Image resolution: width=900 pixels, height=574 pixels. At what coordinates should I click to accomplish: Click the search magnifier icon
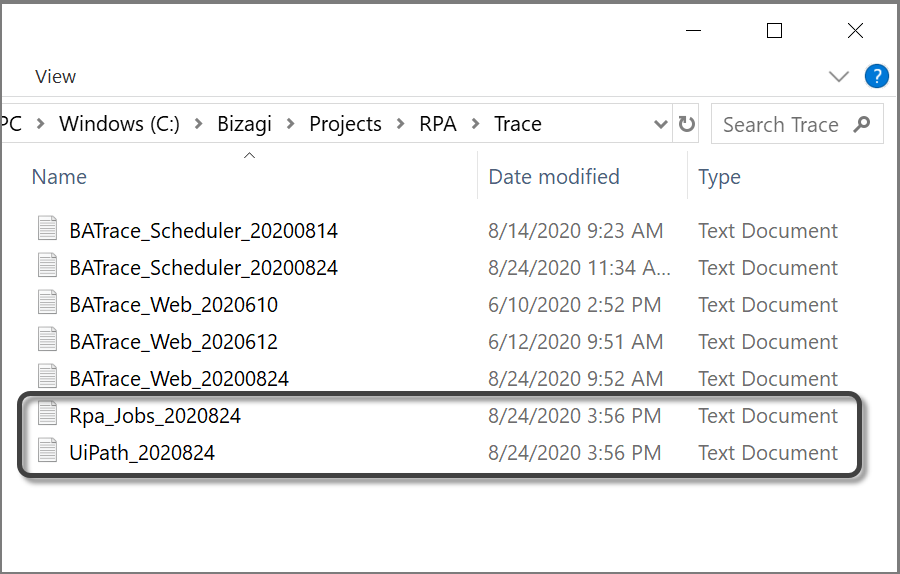[862, 124]
